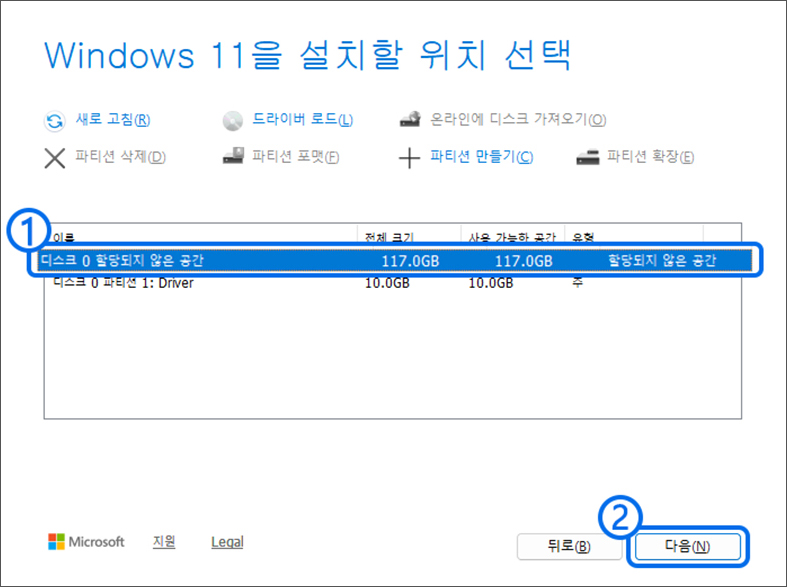Image resolution: width=787 pixels, height=587 pixels.
Task: Click the load driver disc icon
Action: 232,121
